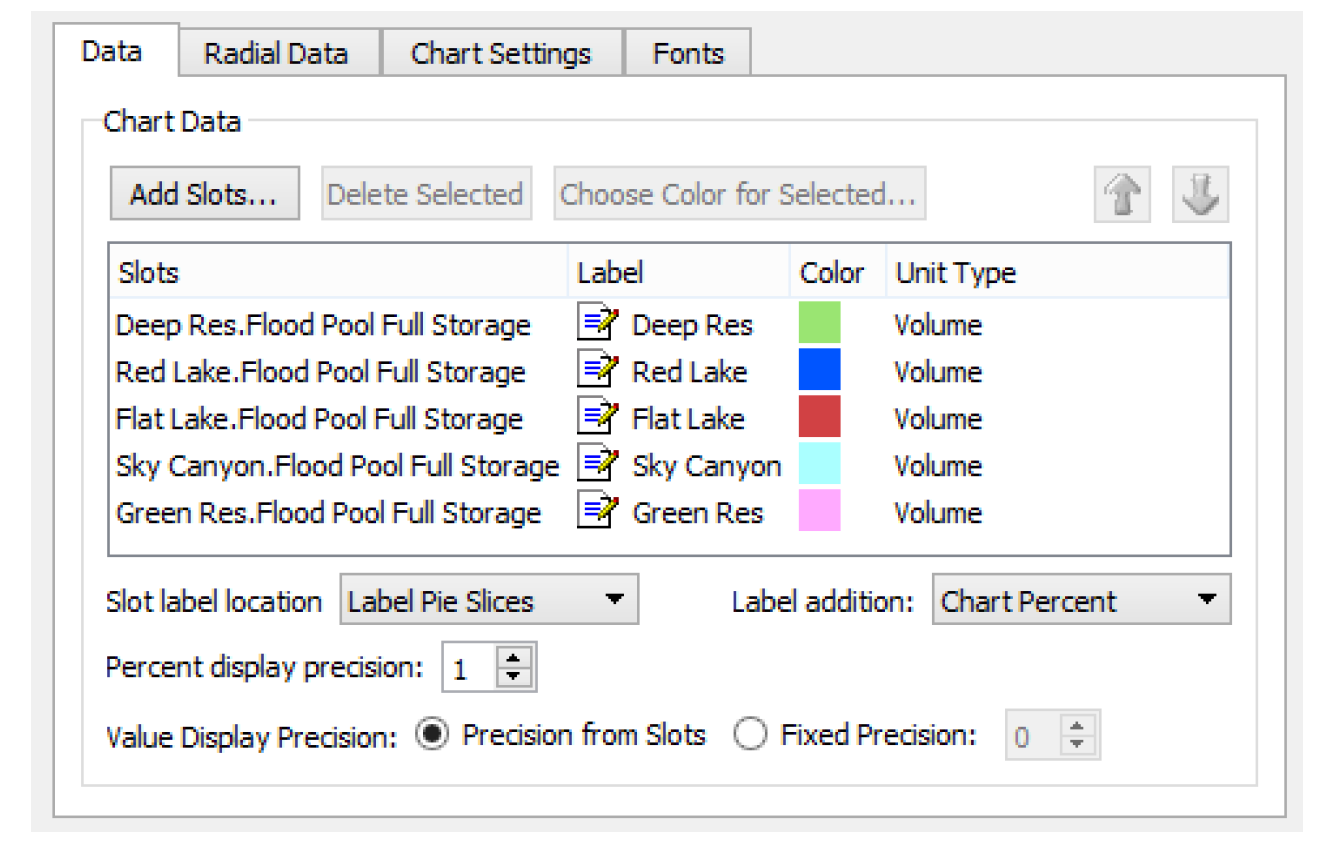Click the green Deep Res color swatch
The image size is (1324, 842).
(x=819, y=324)
